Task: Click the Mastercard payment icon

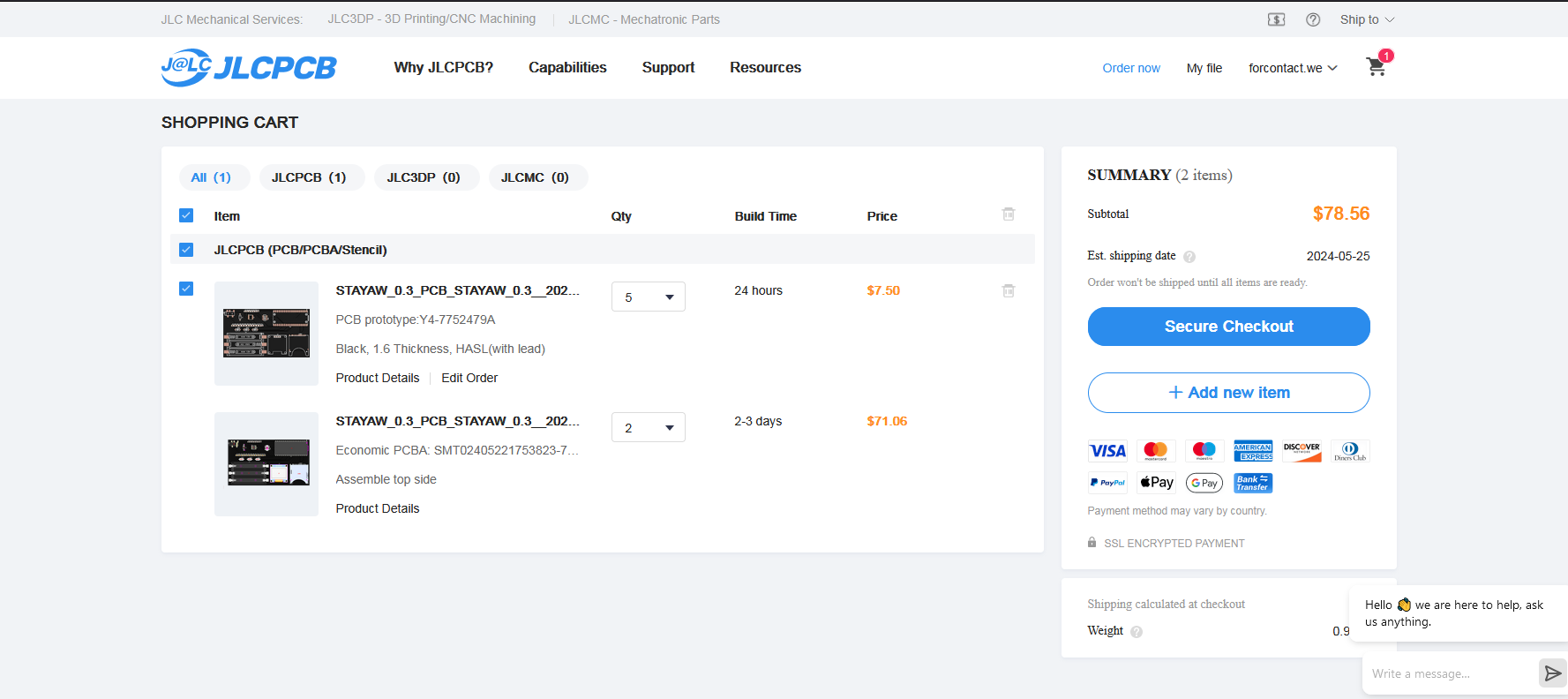Action: point(1156,451)
